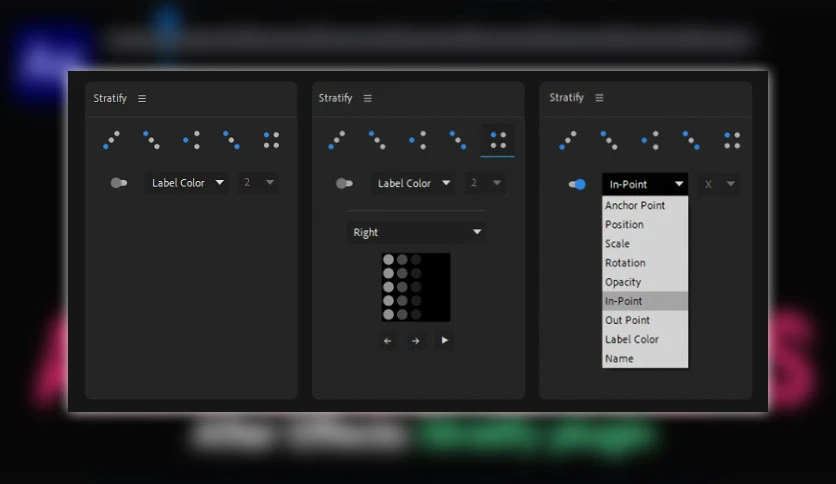Viewport: 836px width, 484px height.
Task: Open Label Color dropdown in left Stratify panel
Action: pyautogui.click(x=187, y=183)
